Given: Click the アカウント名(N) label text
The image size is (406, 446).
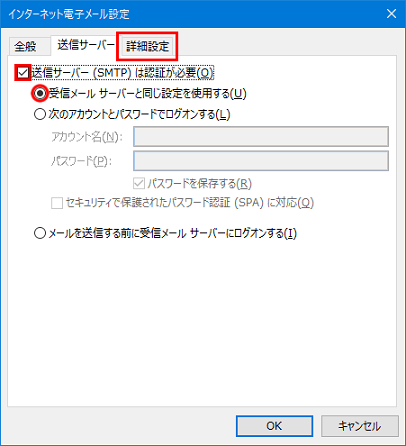Looking at the screenshot, I should click(x=87, y=137).
